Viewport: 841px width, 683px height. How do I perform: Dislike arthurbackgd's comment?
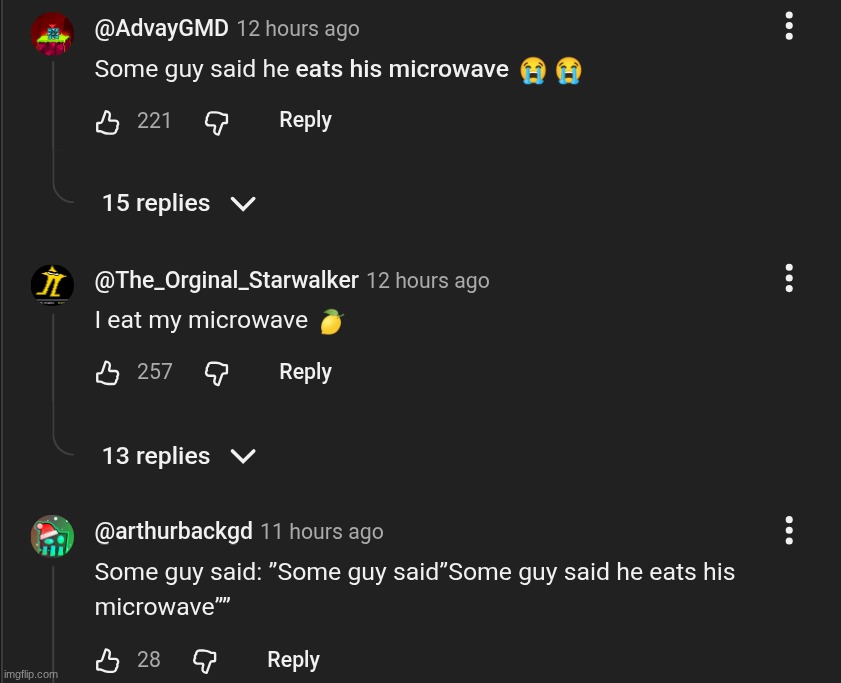(203, 662)
